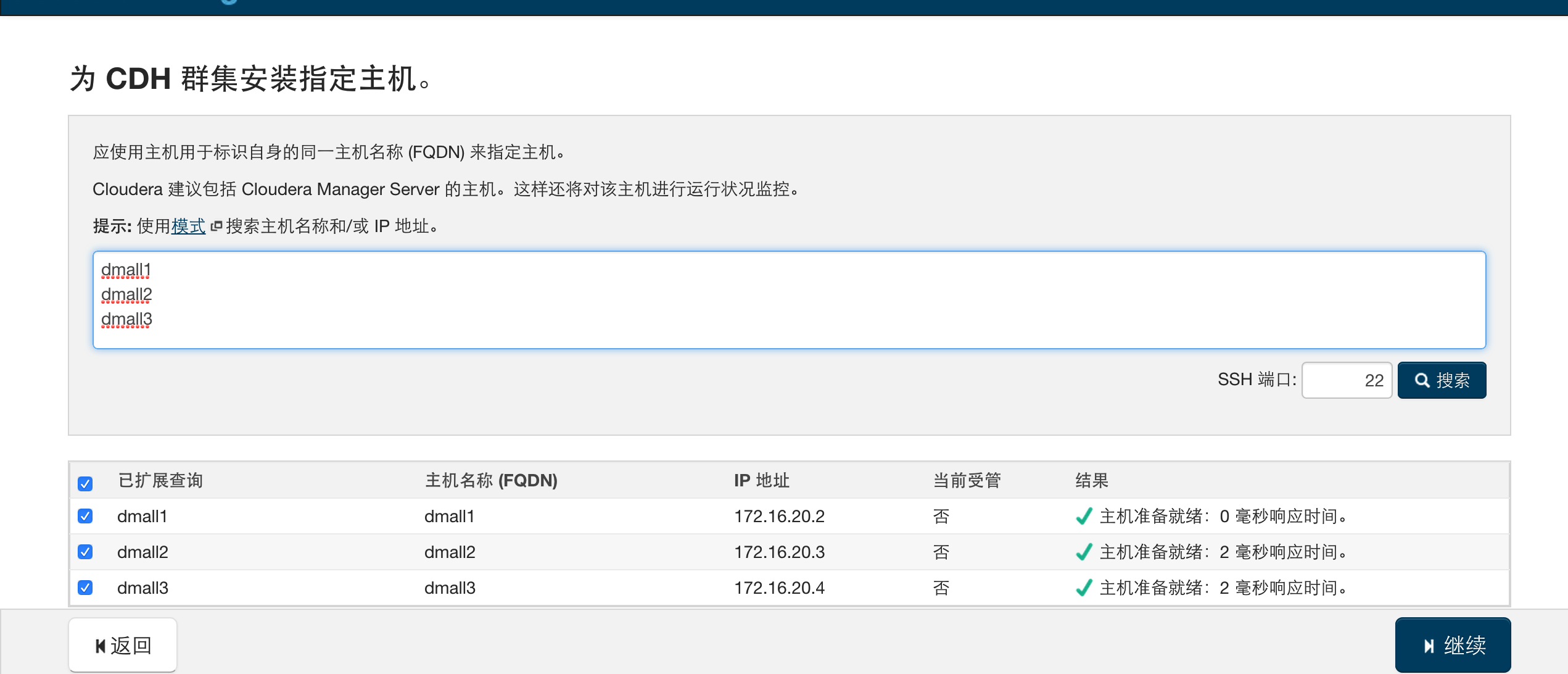Uncheck the dmall3 host checkbox
1568x674 pixels.
(85, 588)
